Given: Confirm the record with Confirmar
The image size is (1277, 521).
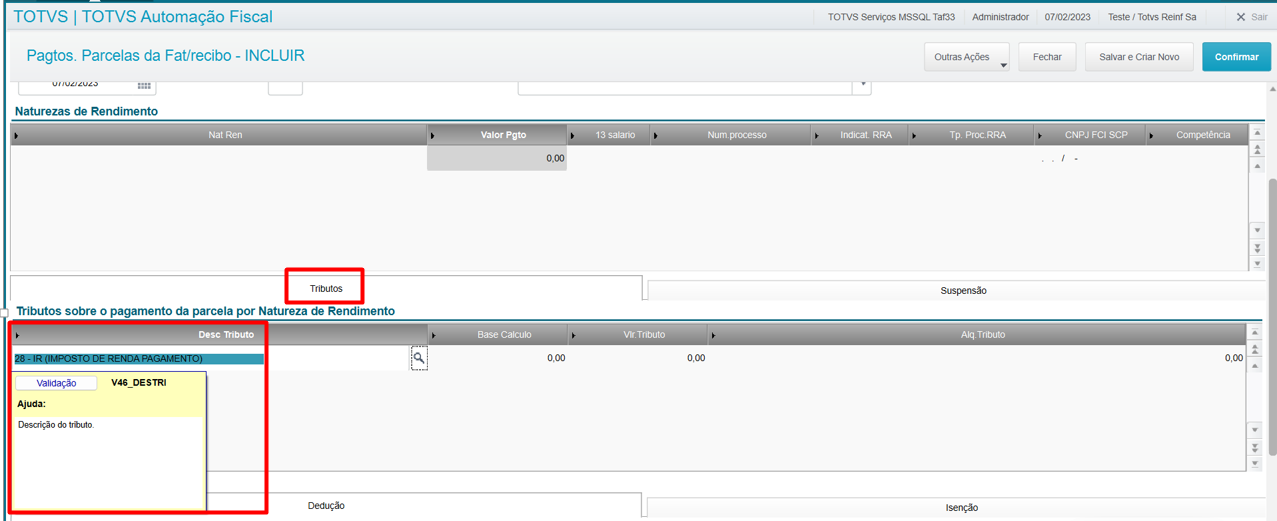Looking at the screenshot, I should pyautogui.click(x=1236, y=57).
